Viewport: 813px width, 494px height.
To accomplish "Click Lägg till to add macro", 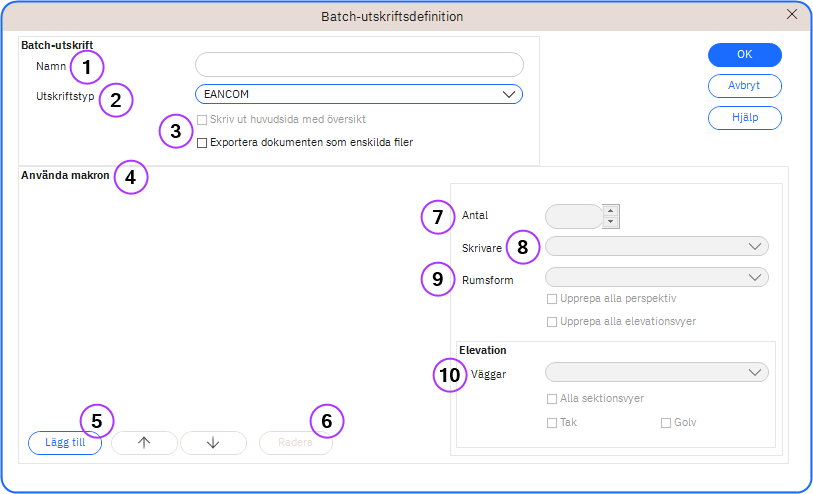I will [65, 443].
